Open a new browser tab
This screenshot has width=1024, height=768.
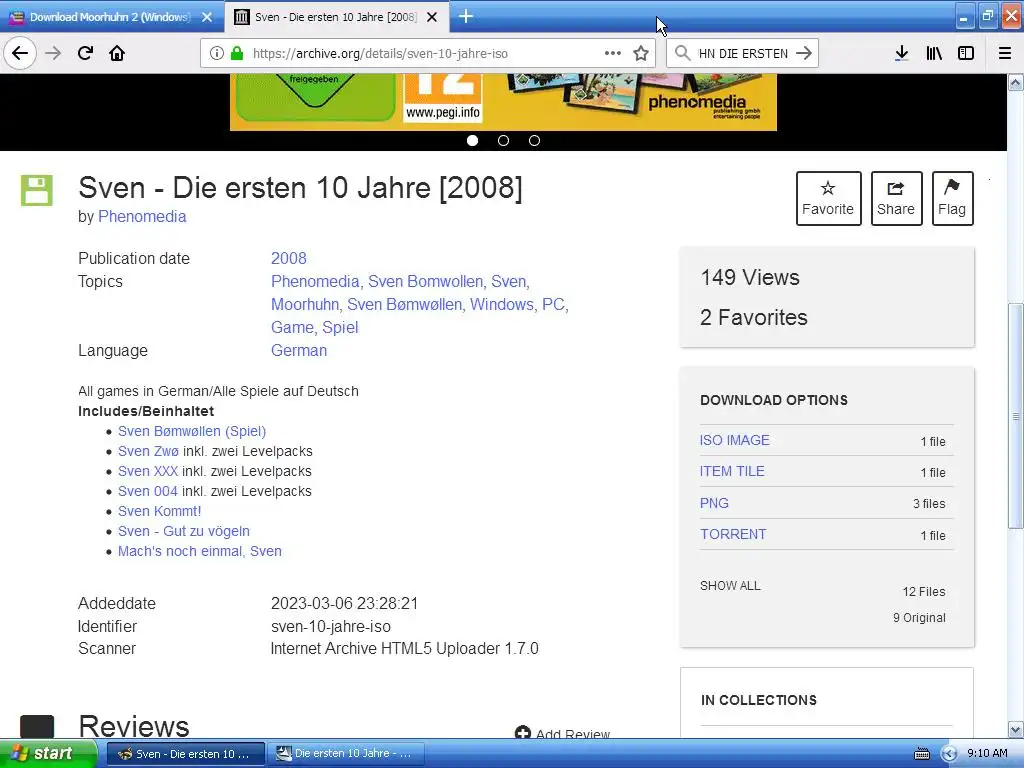pyautogui.click(x=466, y=16)
